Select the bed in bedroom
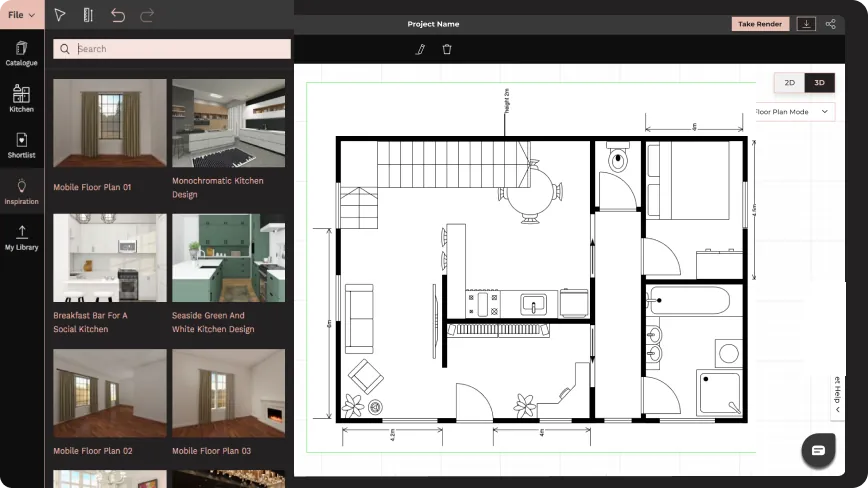This screenshot has height=488, width=868. (x=689, y=180)
